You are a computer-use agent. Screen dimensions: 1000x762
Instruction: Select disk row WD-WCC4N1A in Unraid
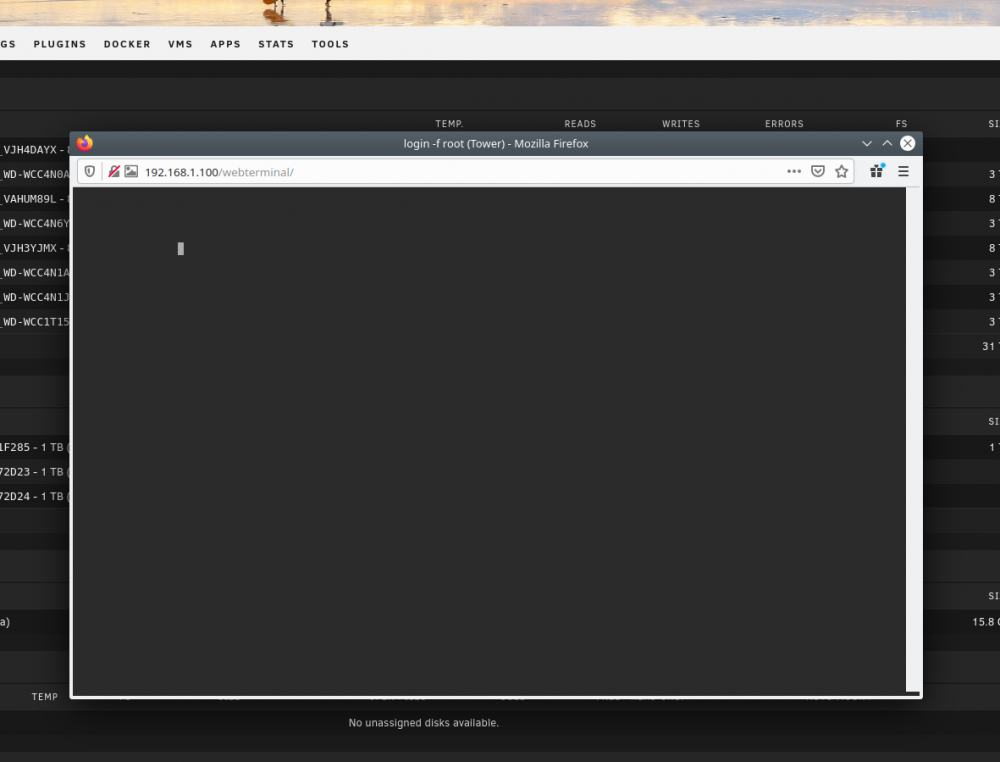34,273
